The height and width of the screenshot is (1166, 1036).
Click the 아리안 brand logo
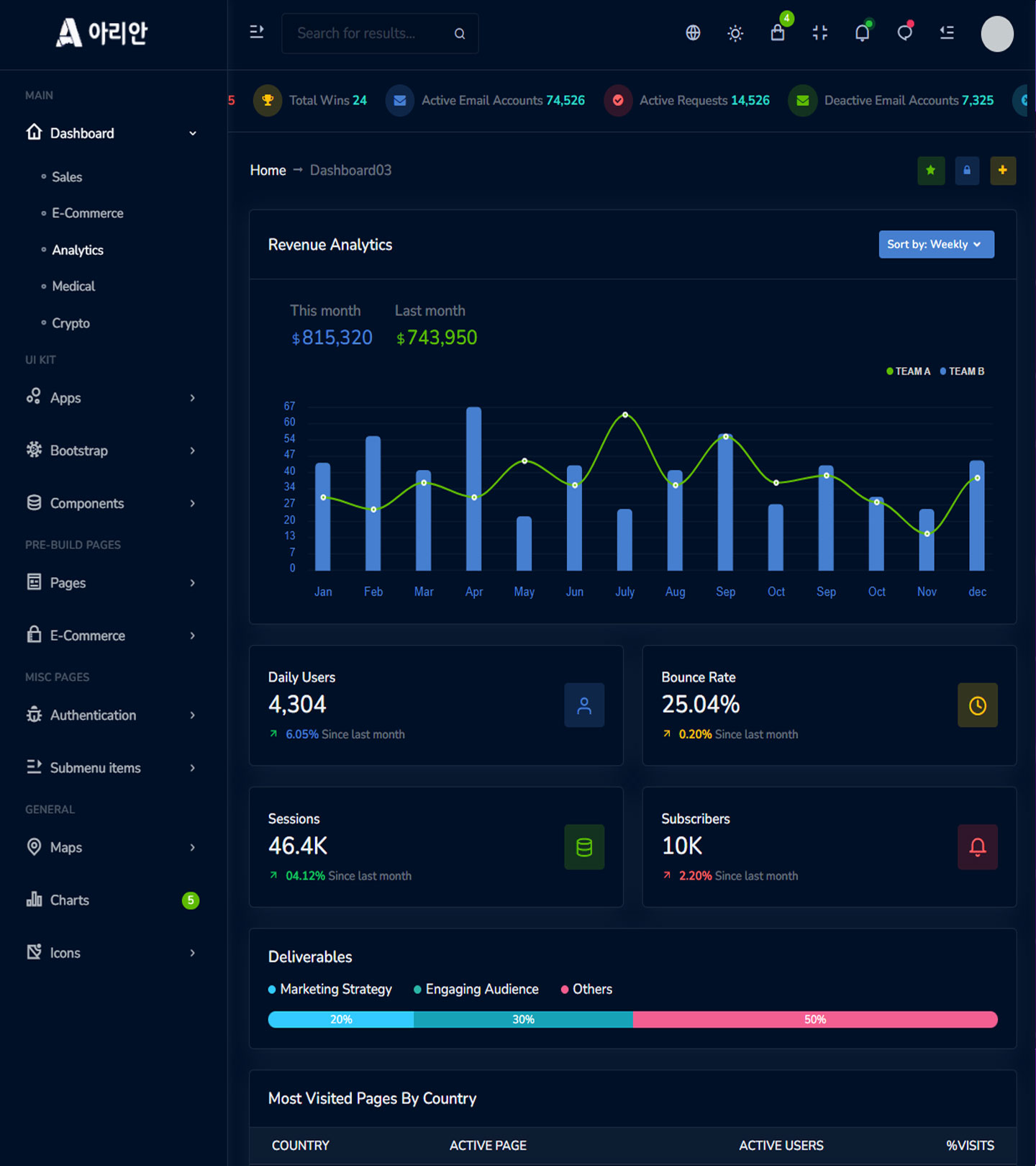(102, 32)
